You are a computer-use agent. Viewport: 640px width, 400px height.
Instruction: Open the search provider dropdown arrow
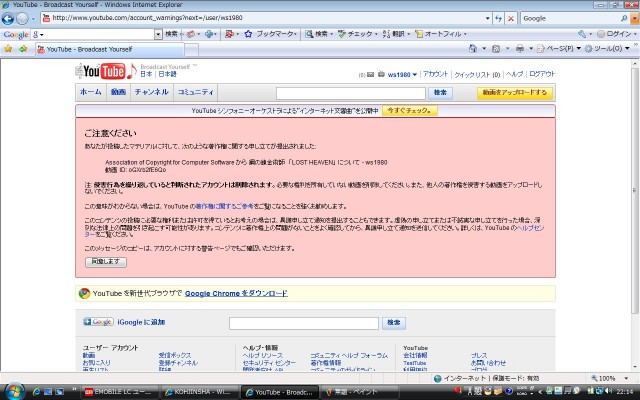tap(634, 18)
